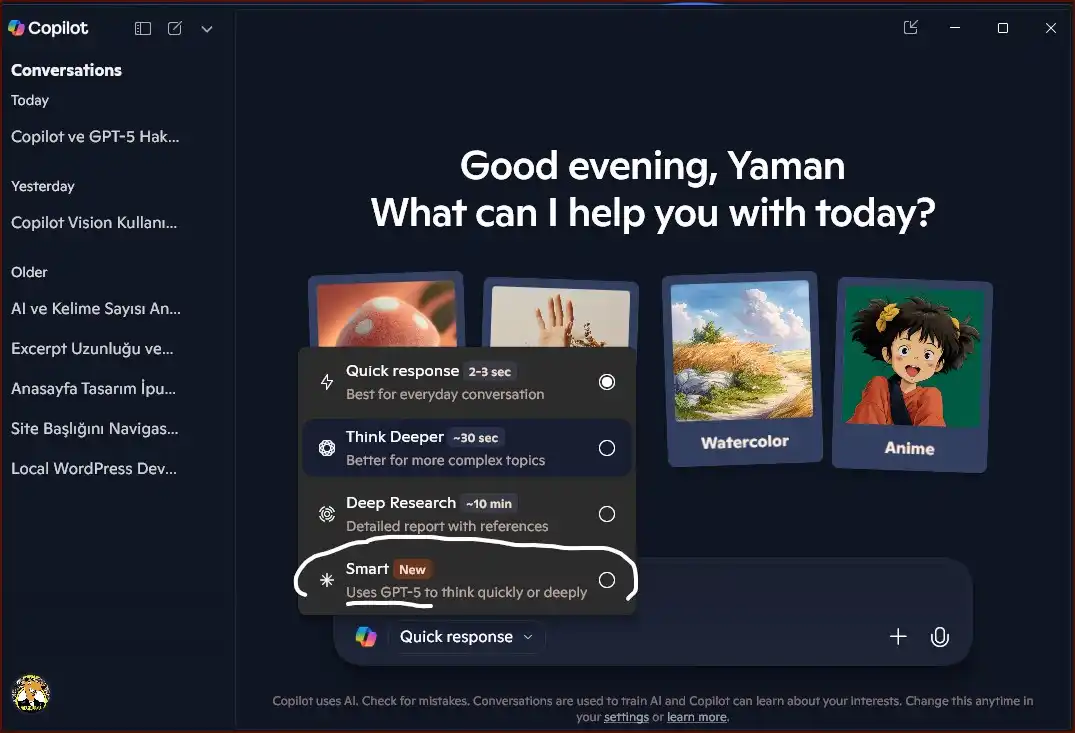
Task: Click the New badge beside Smart
Action: click(412, 569)
